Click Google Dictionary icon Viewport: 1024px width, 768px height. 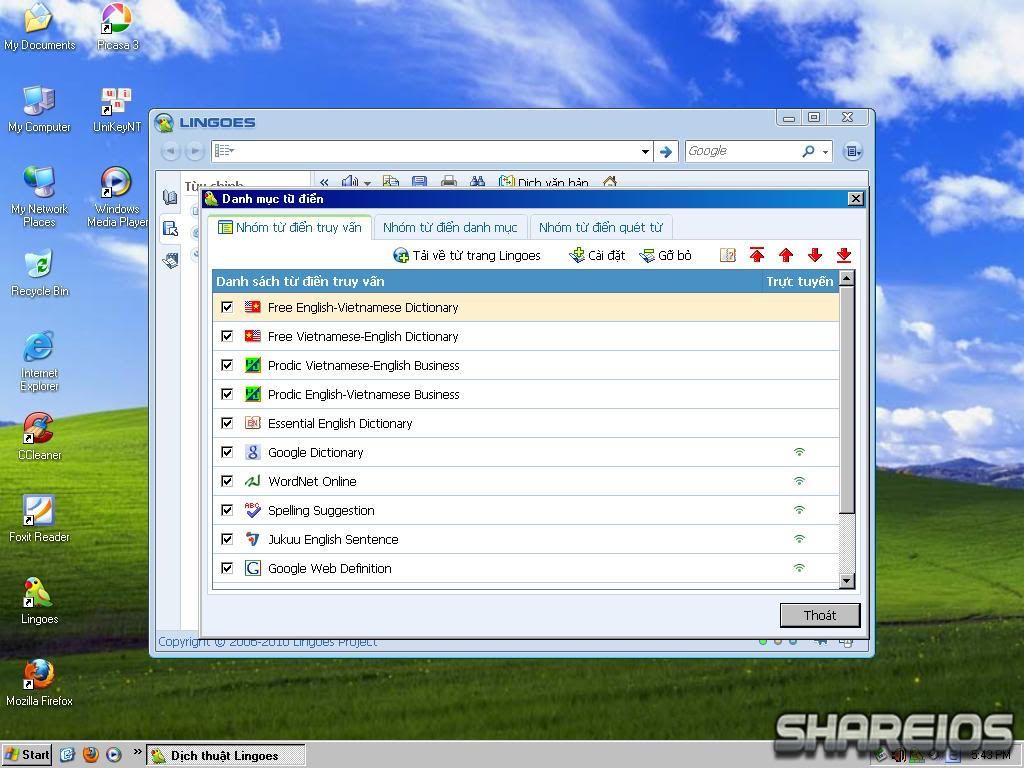[x=253, y=452]
